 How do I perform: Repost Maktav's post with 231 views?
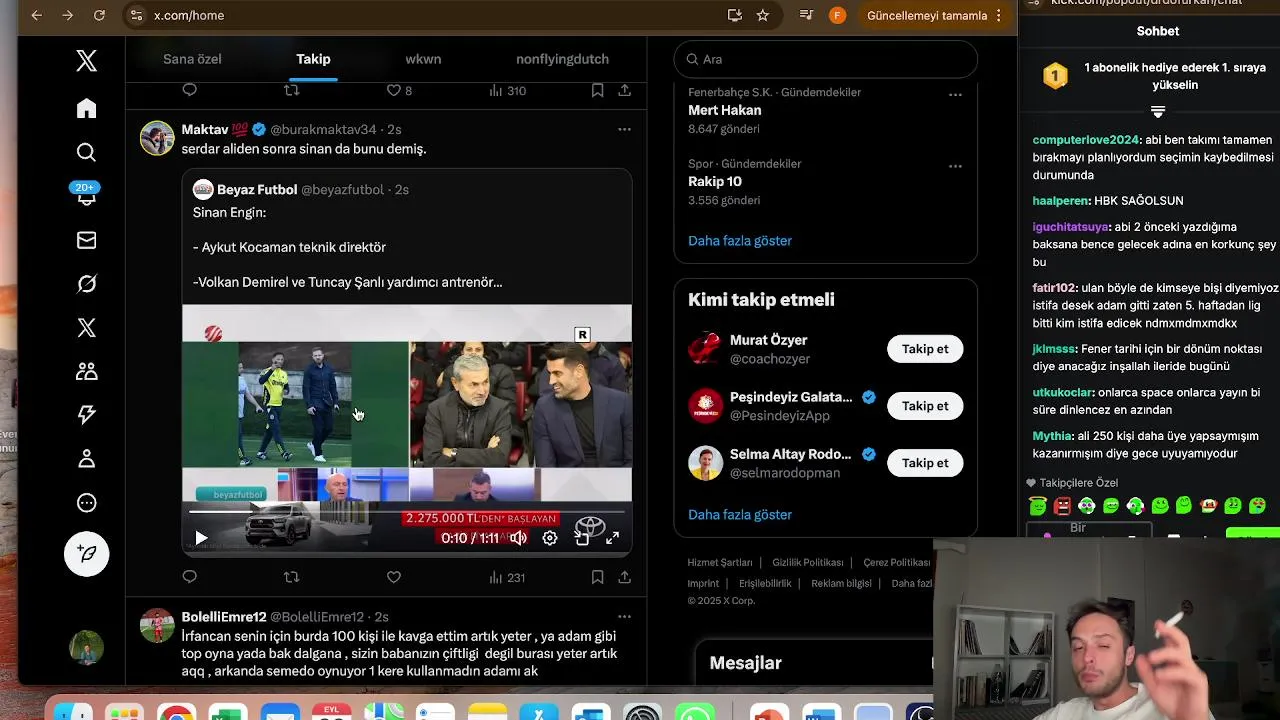click(x=292, y=577)
